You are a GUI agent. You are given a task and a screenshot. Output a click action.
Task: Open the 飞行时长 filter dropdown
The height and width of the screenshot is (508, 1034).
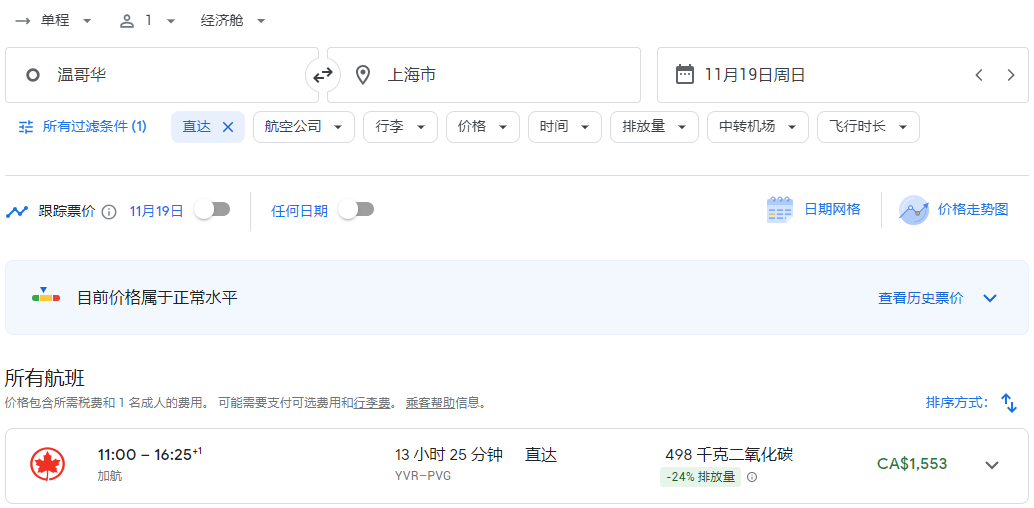pos(868,127)
